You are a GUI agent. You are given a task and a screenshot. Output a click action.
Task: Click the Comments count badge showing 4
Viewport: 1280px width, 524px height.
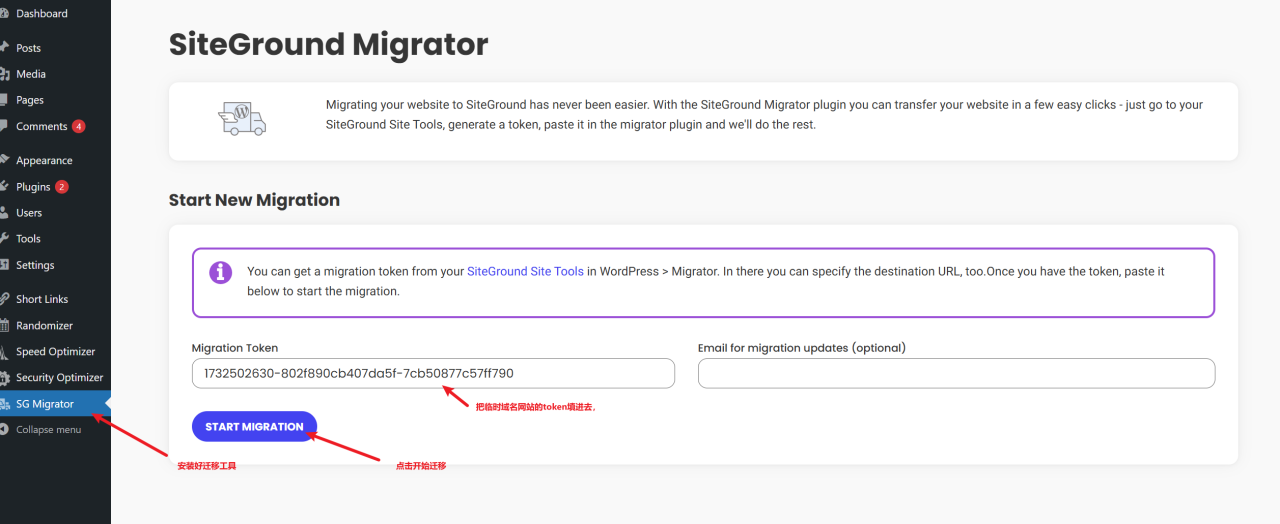(x=79, y=127)
